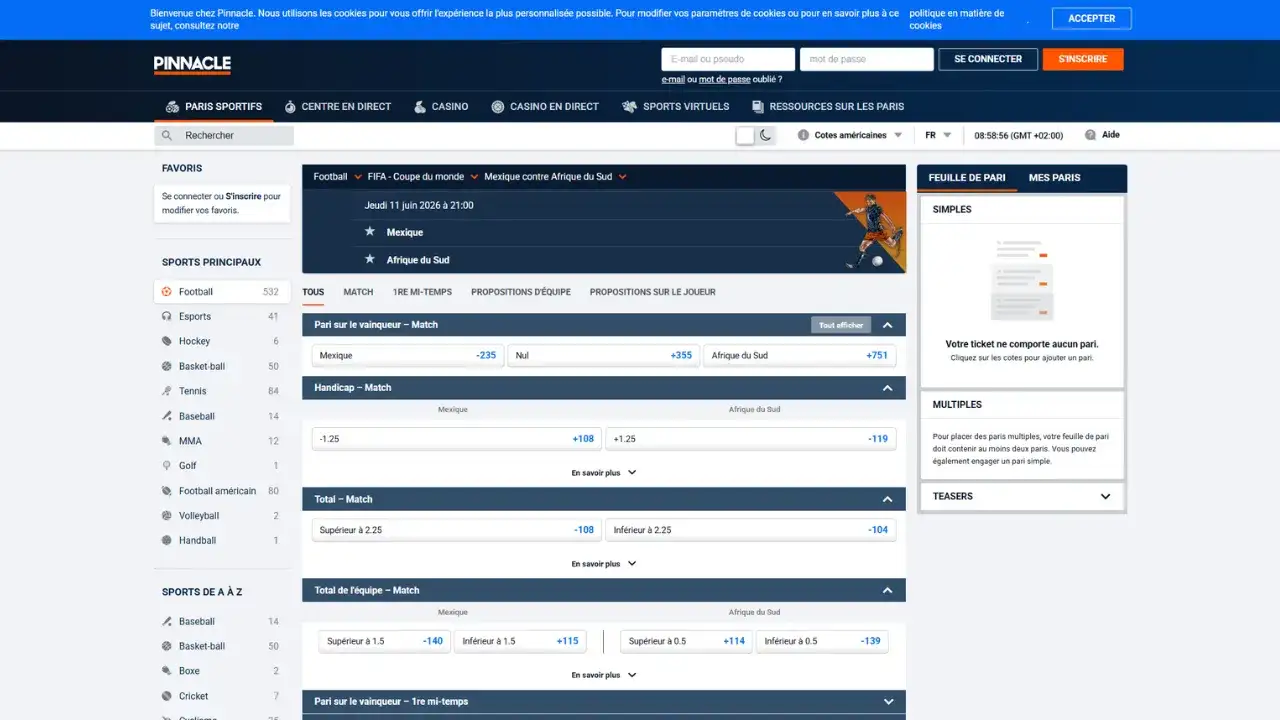Click forgotten mot de passe link
1280x720 pixels.
(724, 79)
